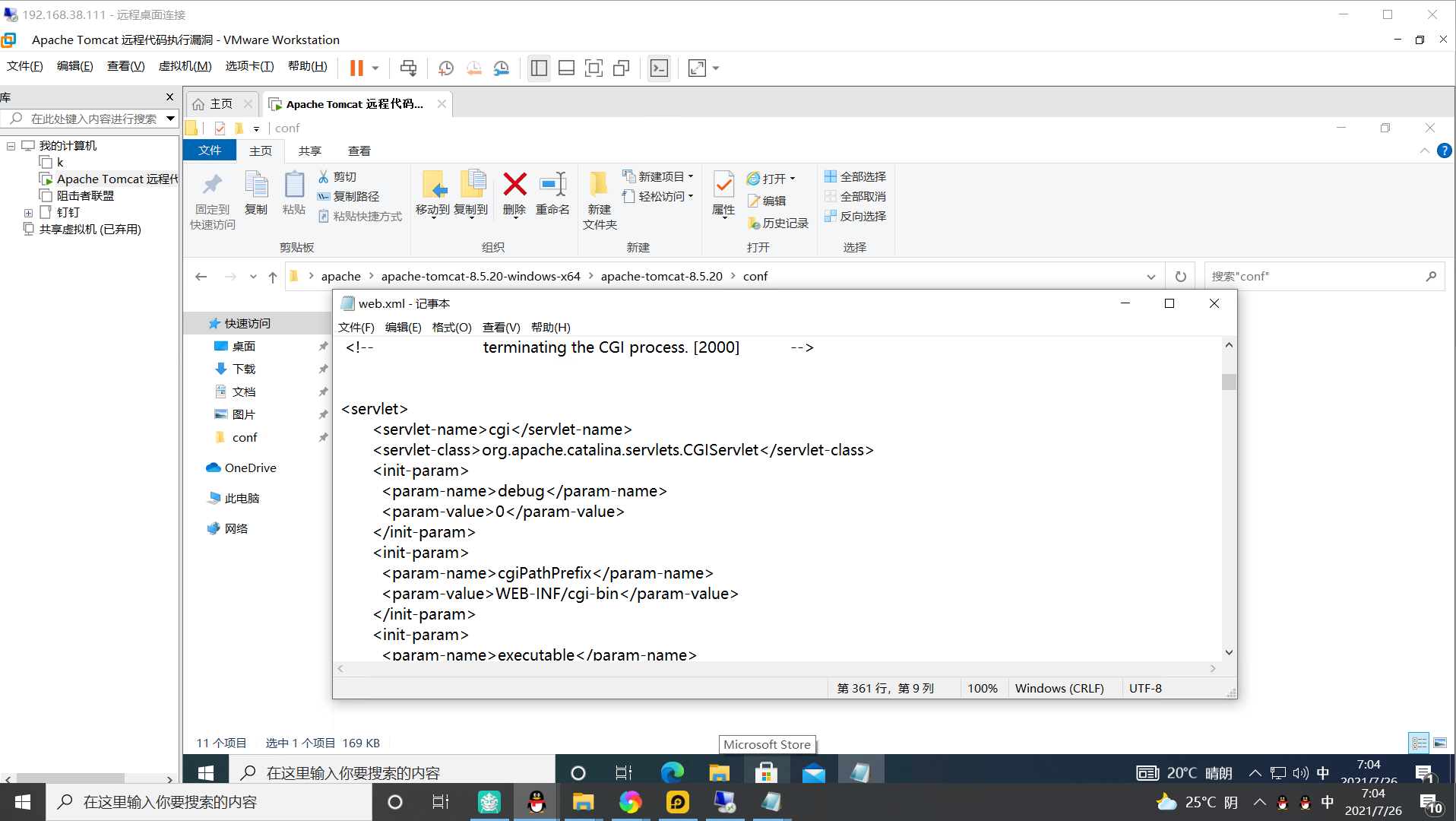
Task: Open the library search filter dropdown
Action: (170, 119)
